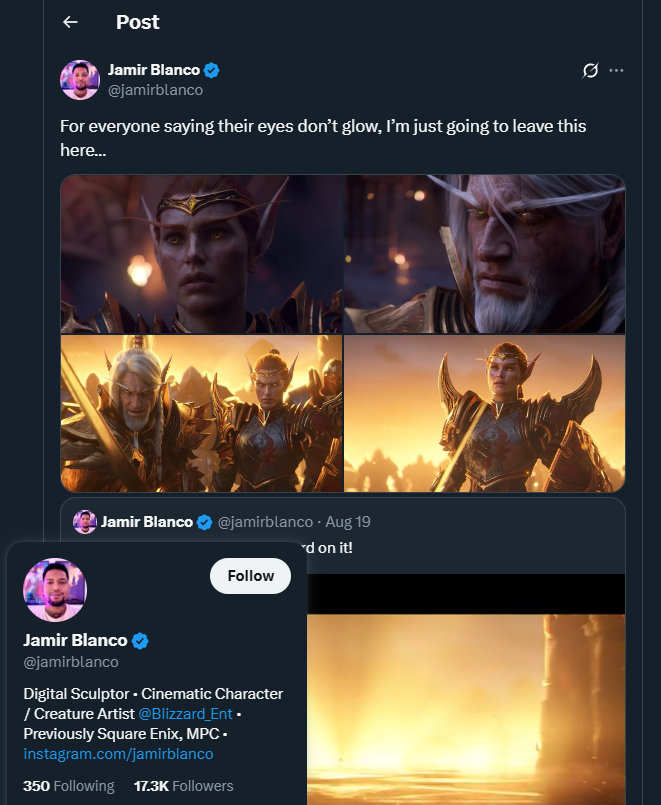The height and width of the screenshot is (805, 661).
Task: Click the verified badge in the quoted post
Action: (x=204, y=522)
